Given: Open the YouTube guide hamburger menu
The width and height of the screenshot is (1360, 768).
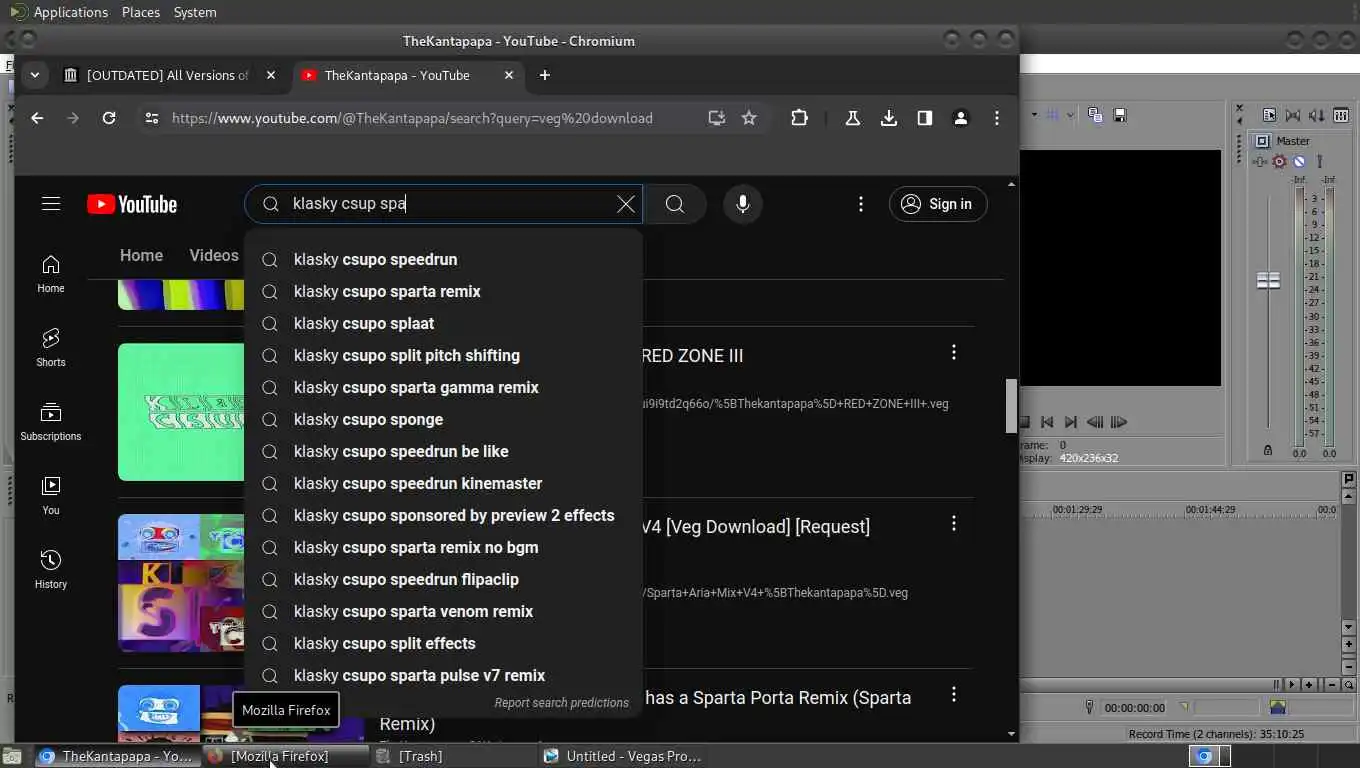Looking at the screenshot, I should click(51, 204).
